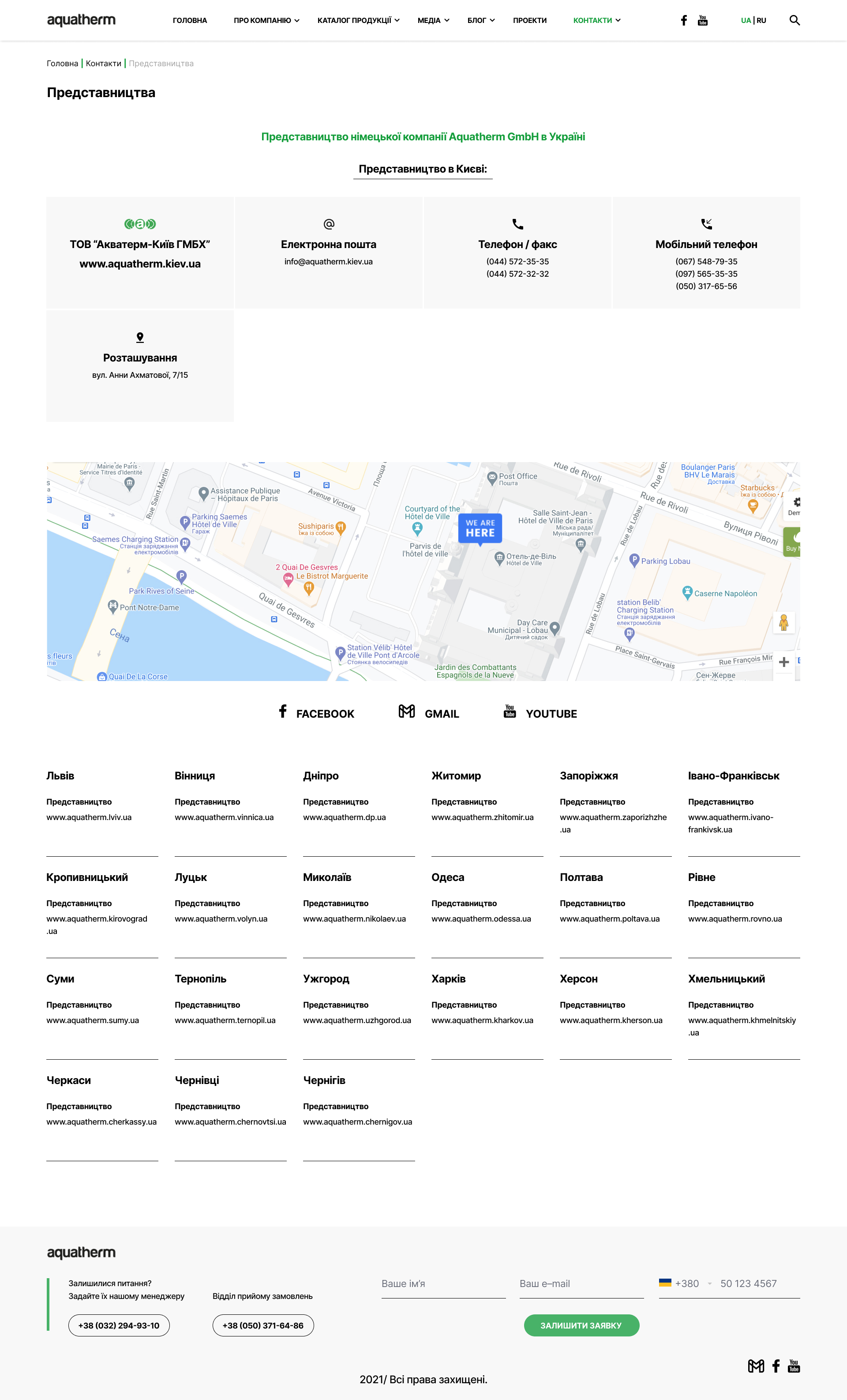Open Facebook page from header icon
Viewport: 847px width, 1400px height.
click(x=684, y=20)
